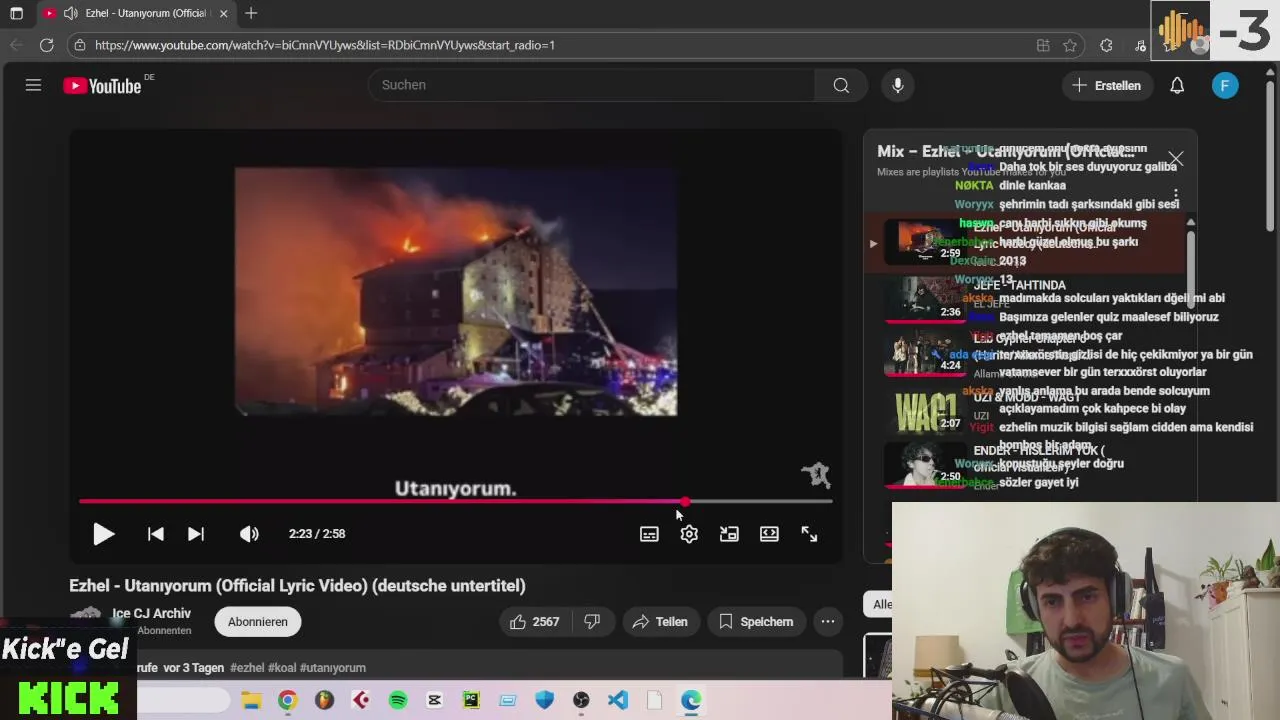Click the #utanıyorum hashtag
Image resolution: width=1280 pixels, height=720 pixels.
tap(333, 668)
